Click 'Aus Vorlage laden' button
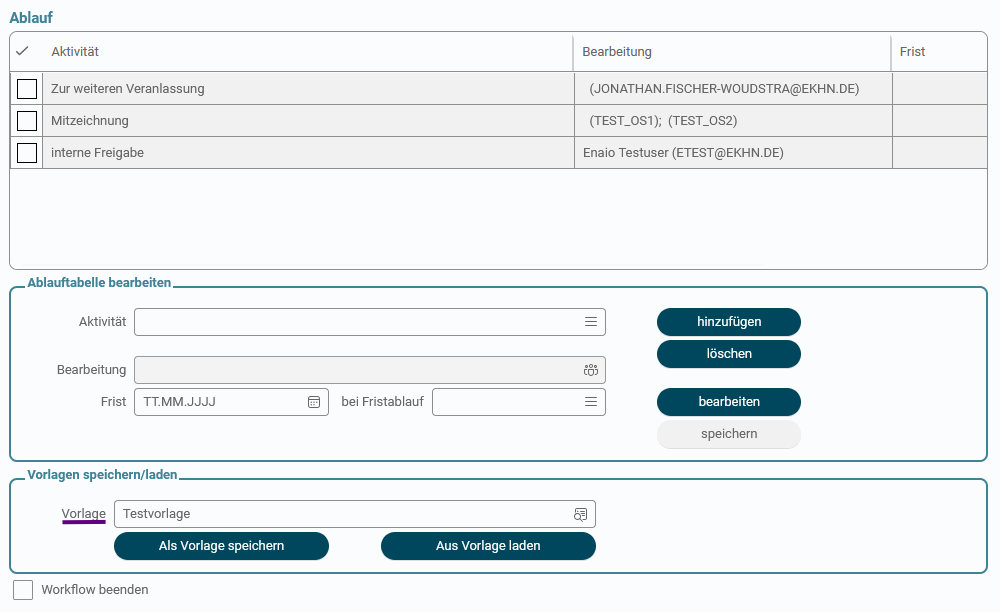 (489, 546)
